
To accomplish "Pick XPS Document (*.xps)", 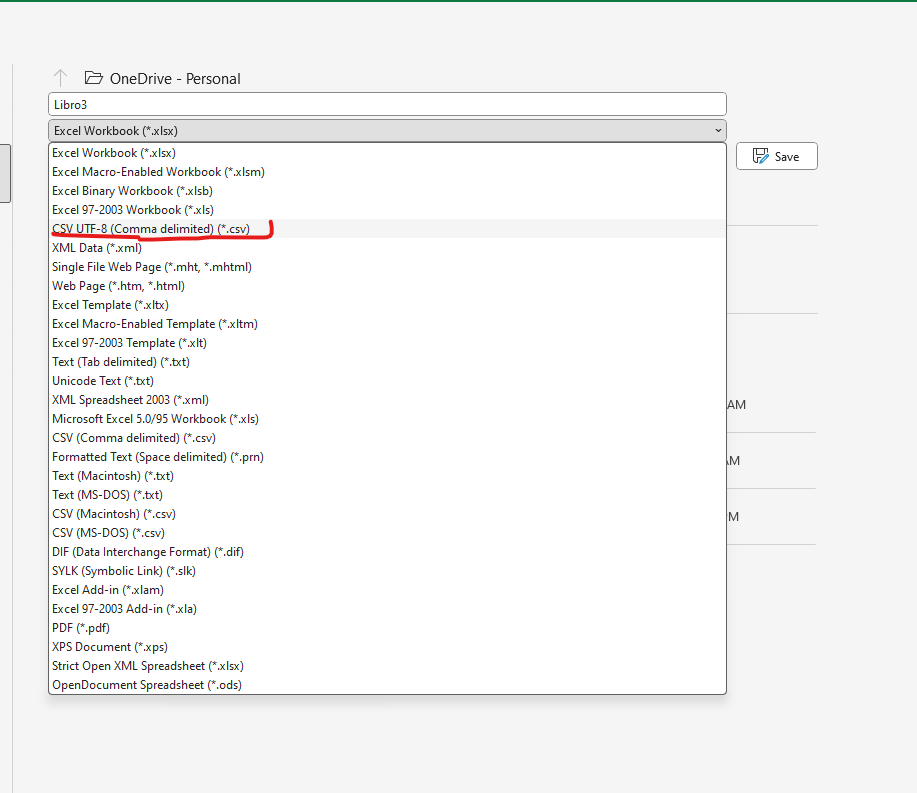I will (x=387, y=647).
